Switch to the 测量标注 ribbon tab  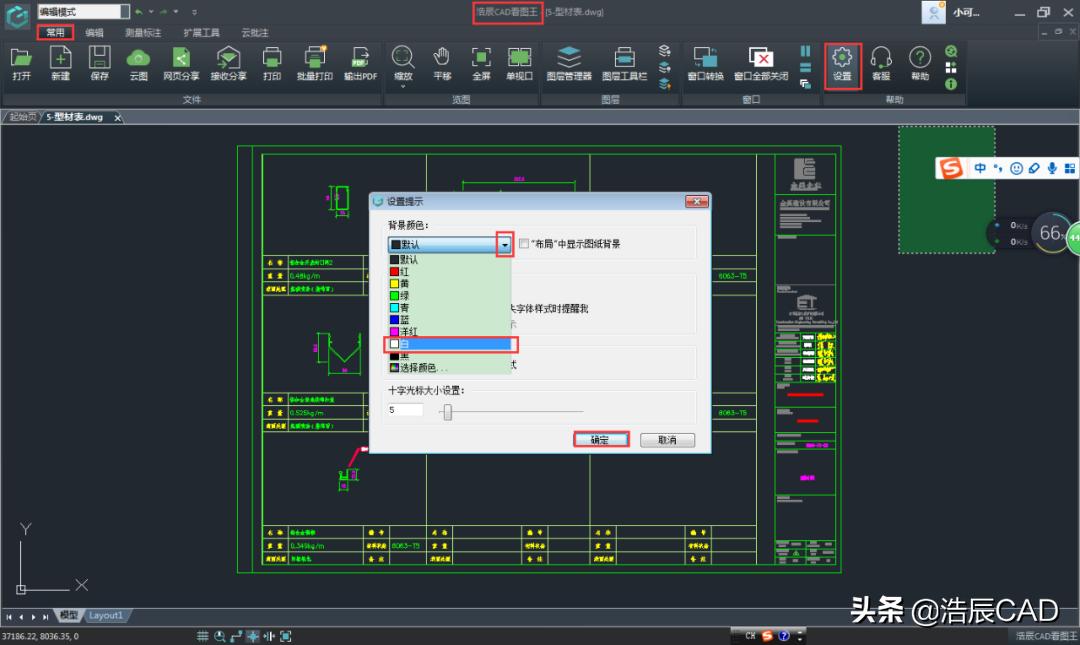click(x=142, y=33)
